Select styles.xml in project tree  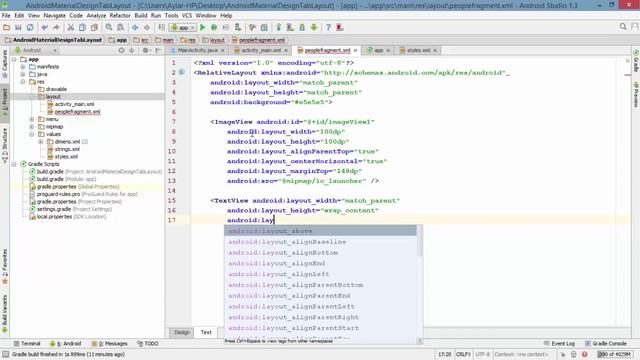pyautogui.click(x=66, y=157)
